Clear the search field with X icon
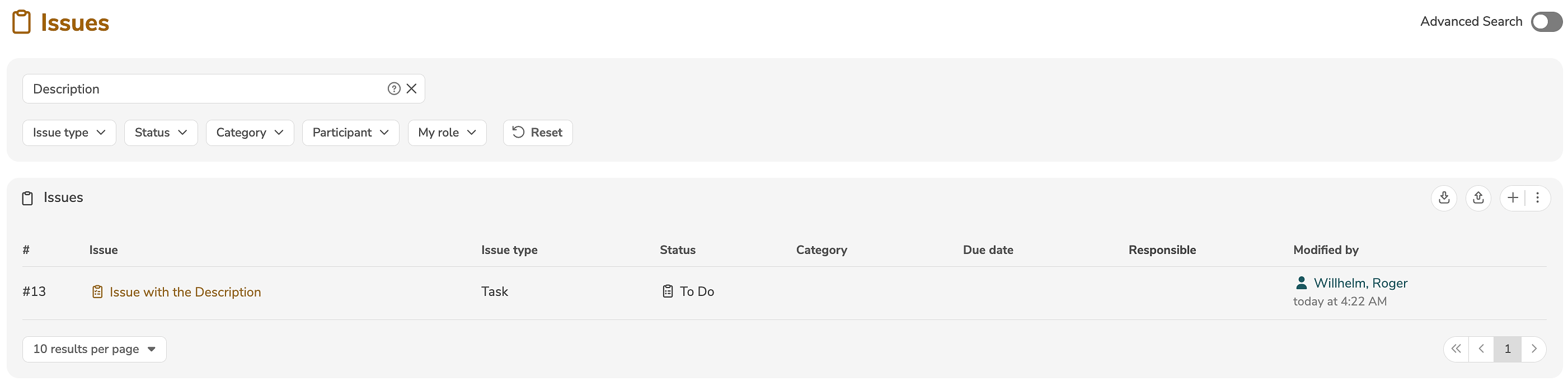This screenshot has height=386, width=1568. pos(411,89)
